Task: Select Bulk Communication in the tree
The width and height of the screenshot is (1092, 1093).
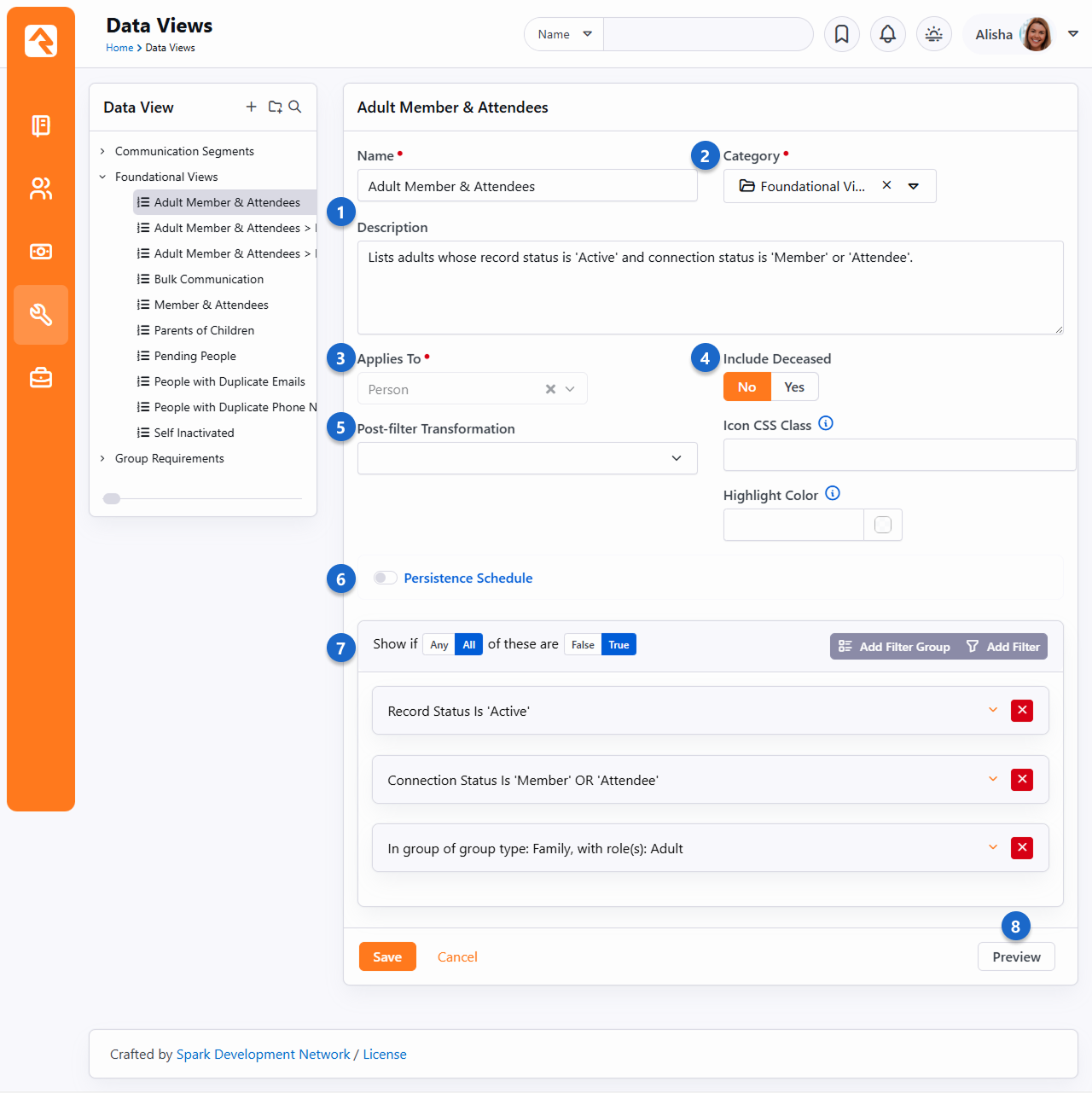Action: click(x=208, y=279)
